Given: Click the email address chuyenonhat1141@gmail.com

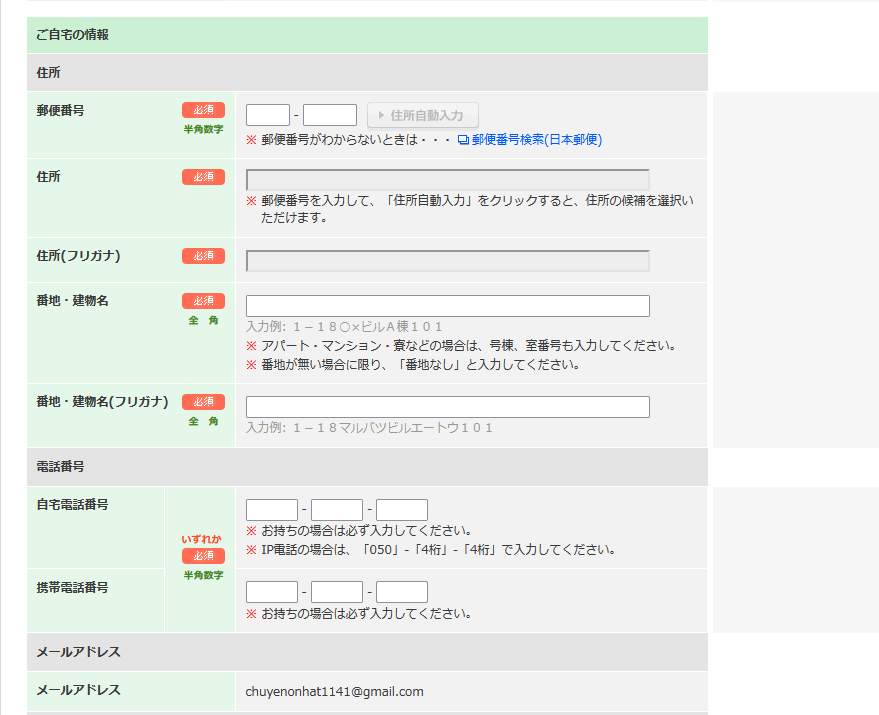Looking at the screenshot, I should pyautogui.click(x=334, y=691).
